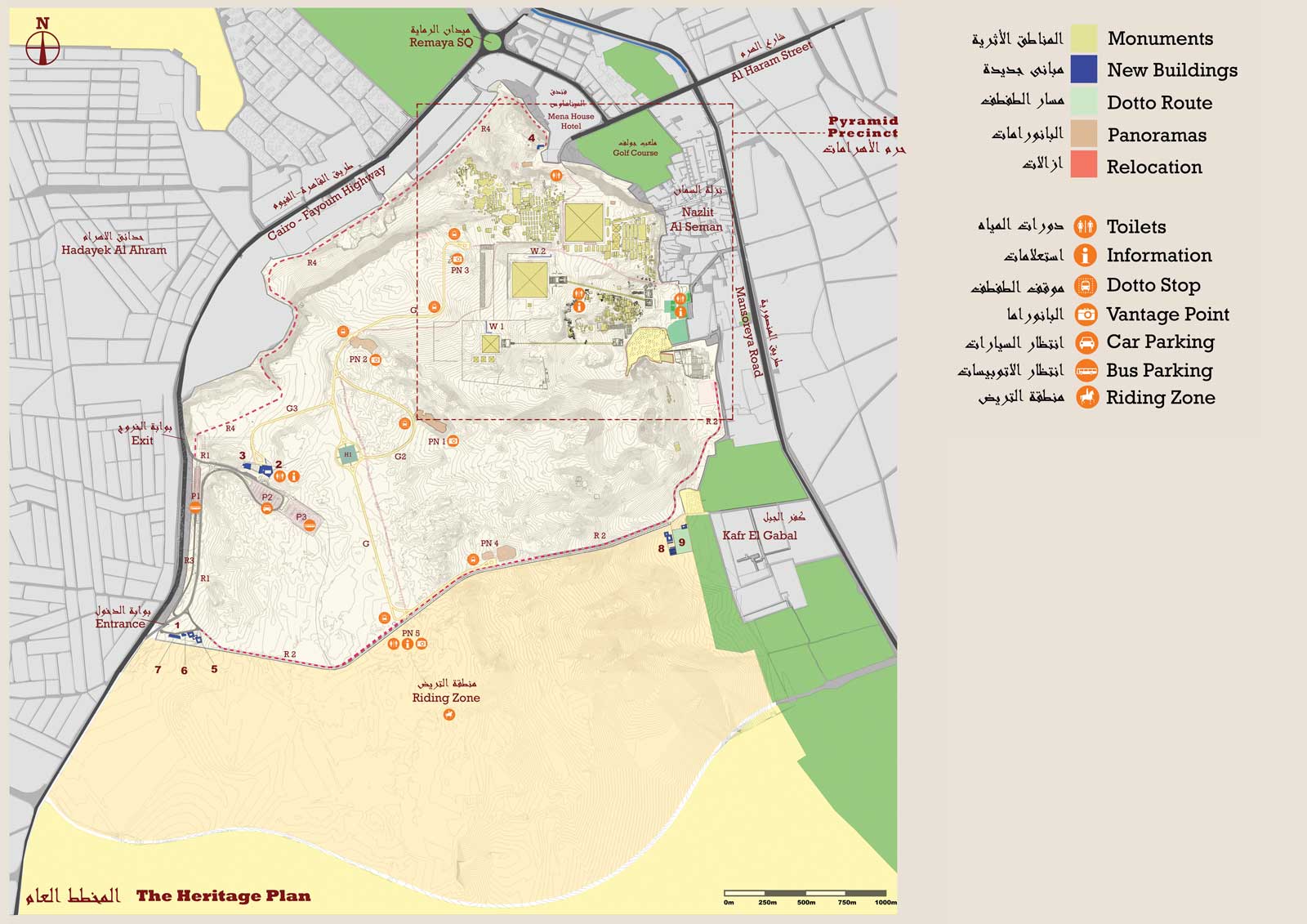This screenshot has width=1307, height=924.
Task: Click the Information icon next to the Great Pyramid
Action: click(578, 307)
